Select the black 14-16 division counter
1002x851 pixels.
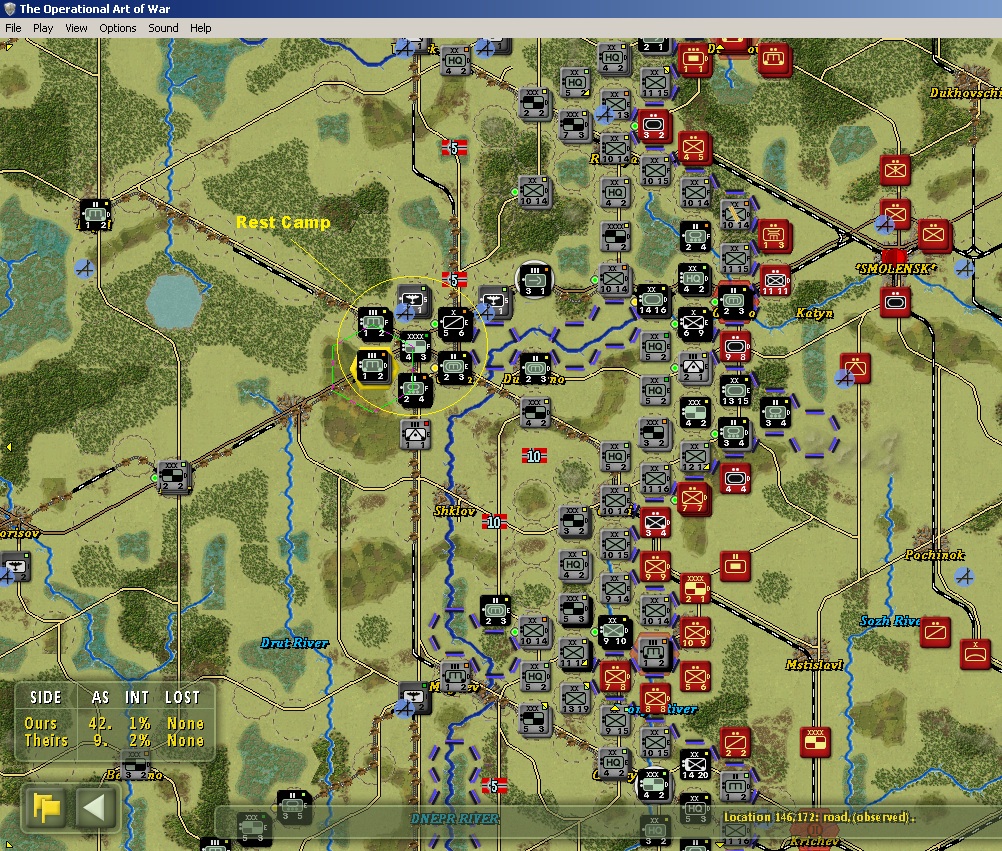(652, 301)
